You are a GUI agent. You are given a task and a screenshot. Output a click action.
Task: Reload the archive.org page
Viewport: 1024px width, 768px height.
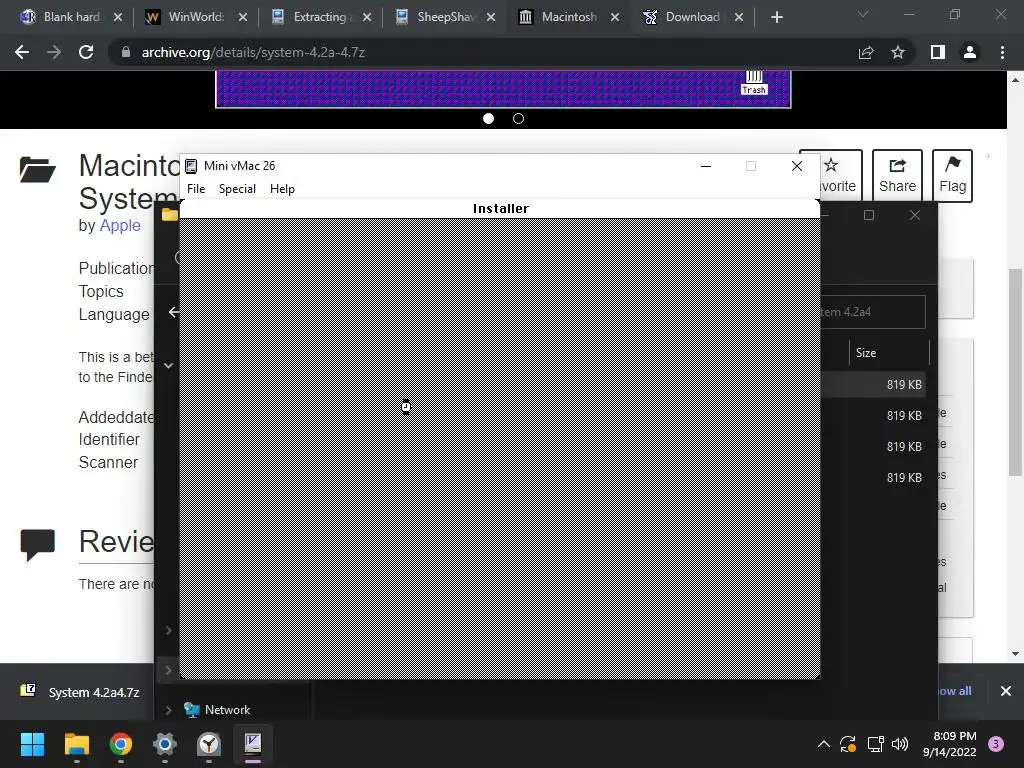[86, 52]
